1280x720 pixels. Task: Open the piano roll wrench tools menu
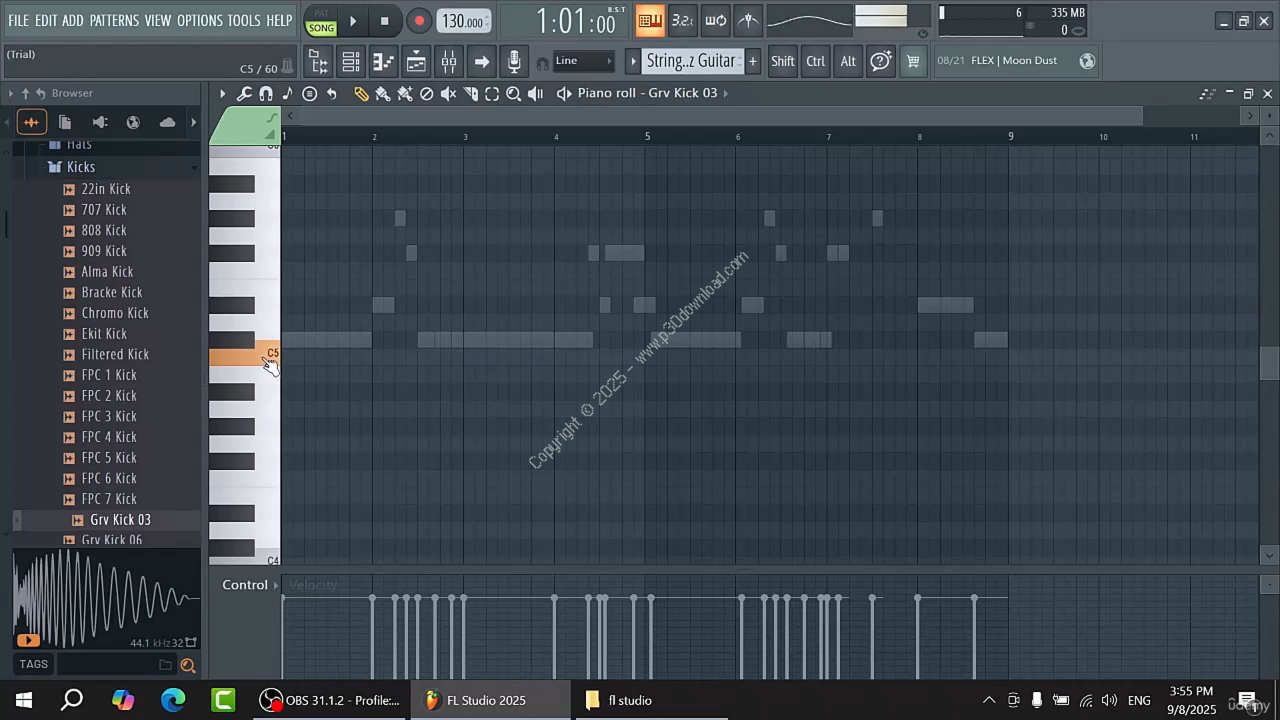coord(244,93)
